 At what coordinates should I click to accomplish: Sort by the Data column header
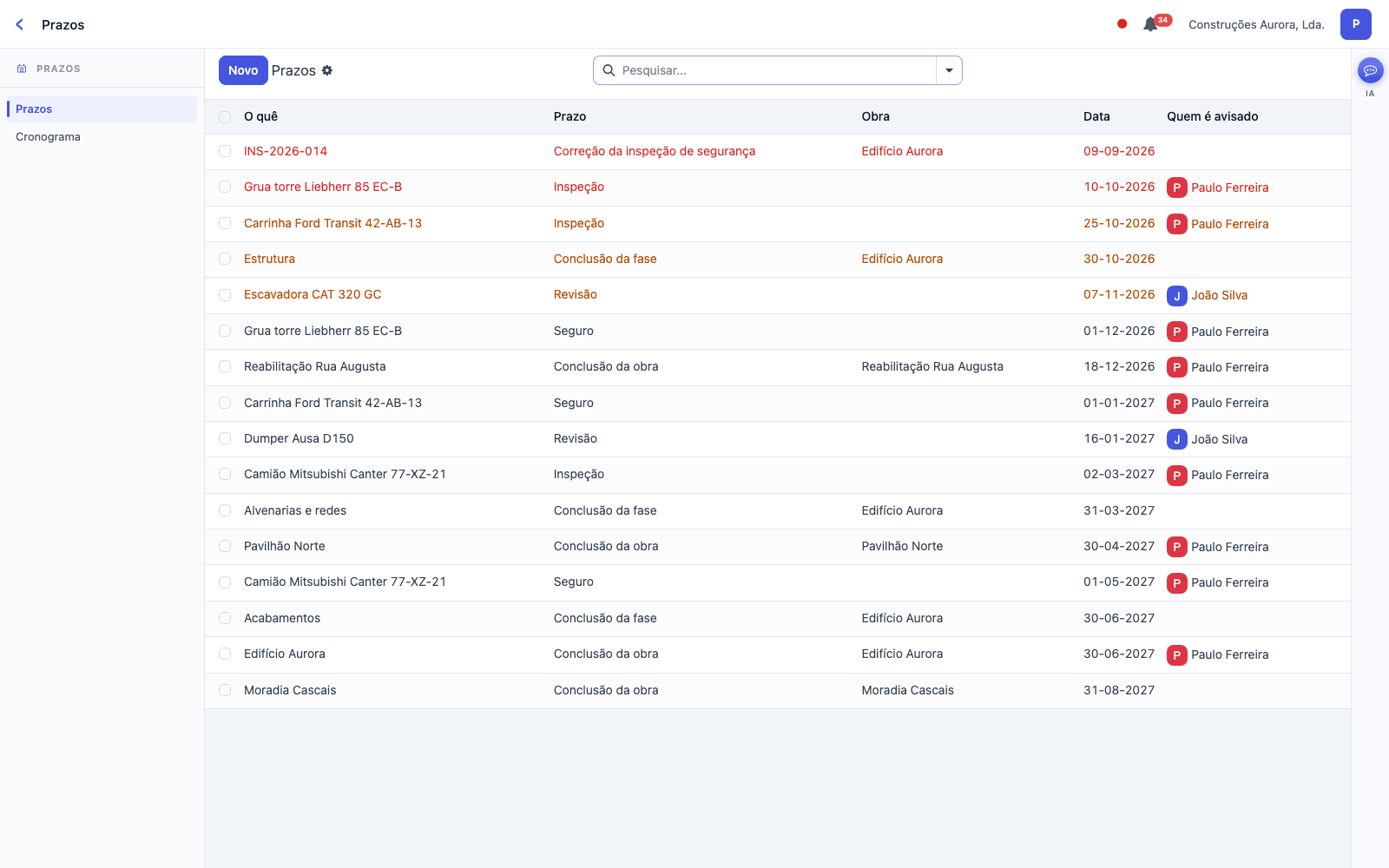pos(1096,116)
